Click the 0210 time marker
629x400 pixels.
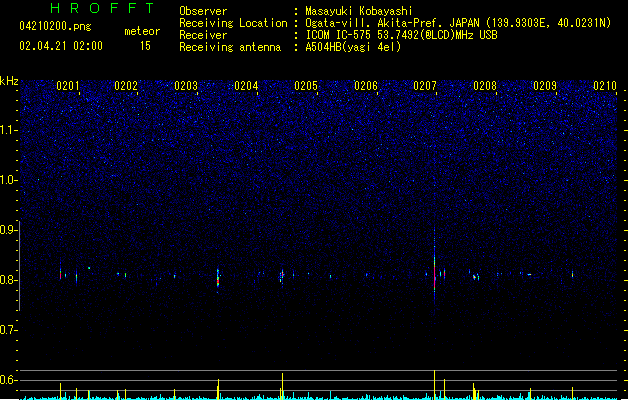coord(605,86)
